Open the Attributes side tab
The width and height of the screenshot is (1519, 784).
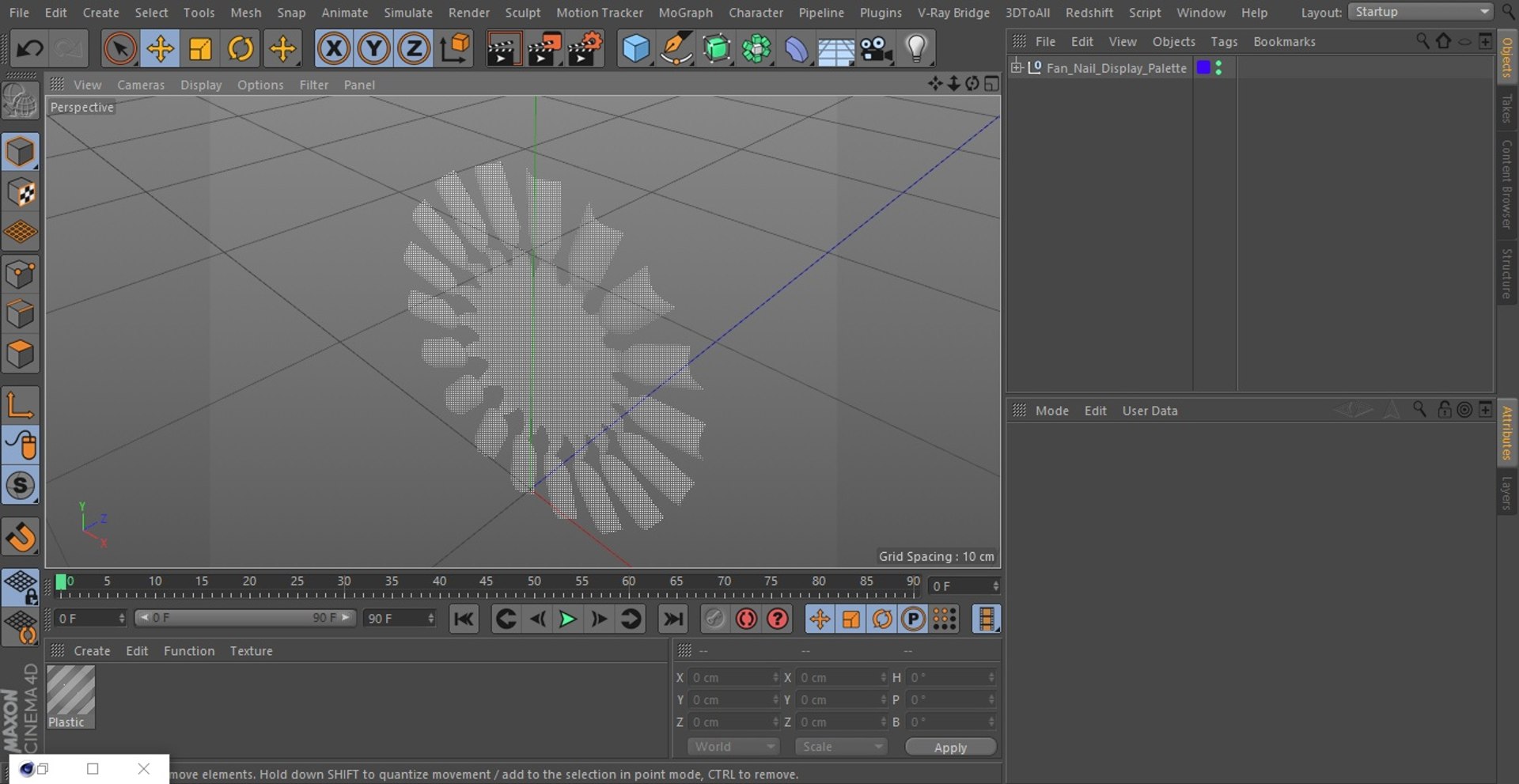1507,433
